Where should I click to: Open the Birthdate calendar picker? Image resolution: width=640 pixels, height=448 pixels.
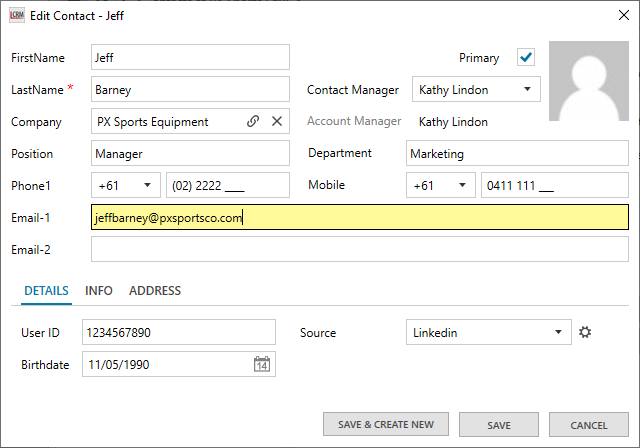click(261, 365)
